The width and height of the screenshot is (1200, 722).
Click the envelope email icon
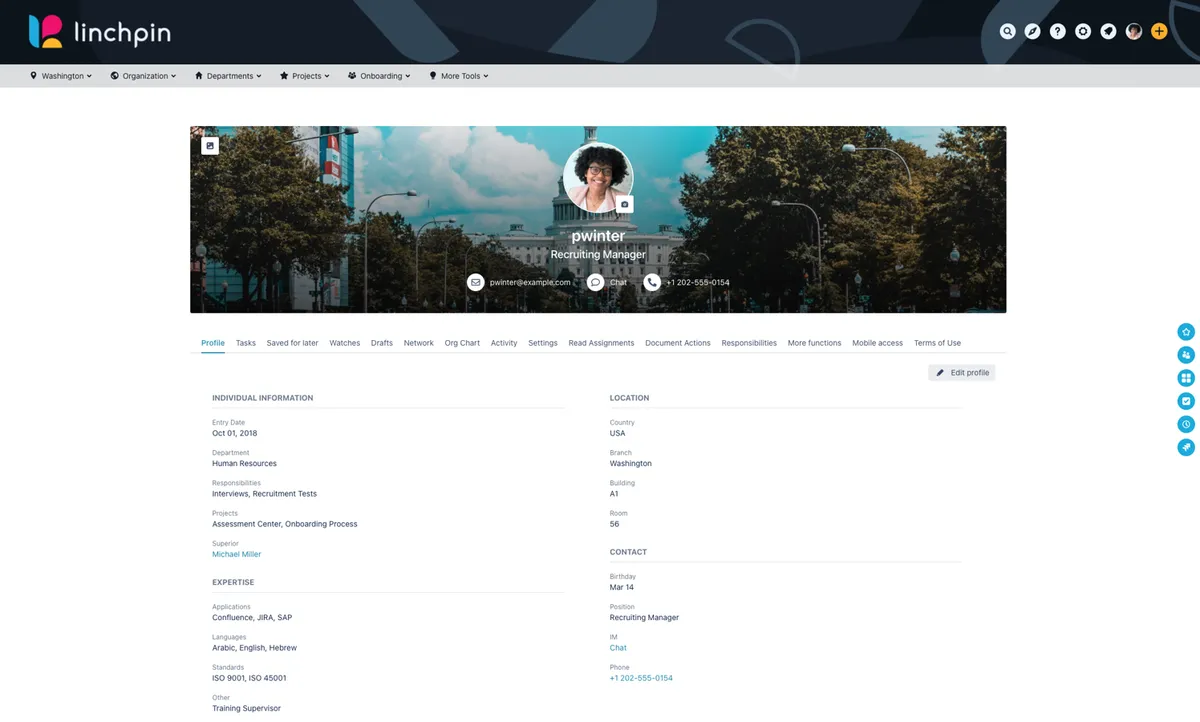tap(476, 282)
